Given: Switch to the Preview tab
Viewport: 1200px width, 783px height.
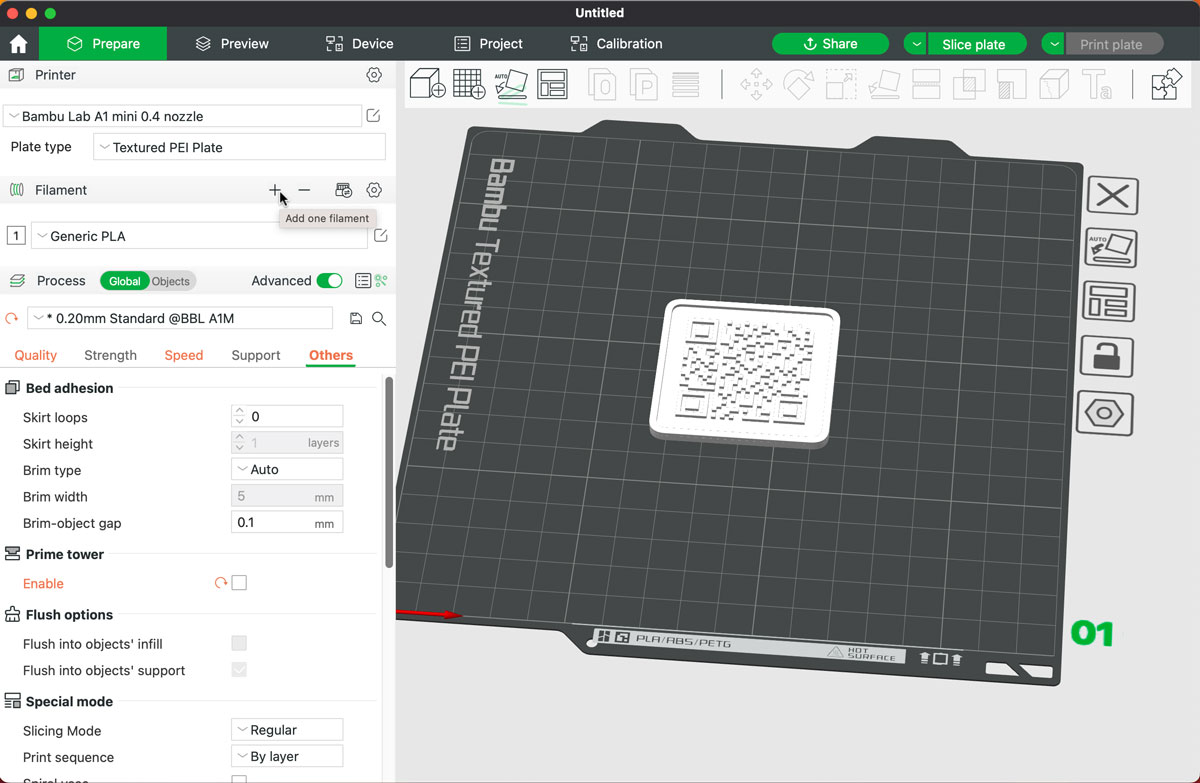Looking at the screenshot, I should 231,43.
